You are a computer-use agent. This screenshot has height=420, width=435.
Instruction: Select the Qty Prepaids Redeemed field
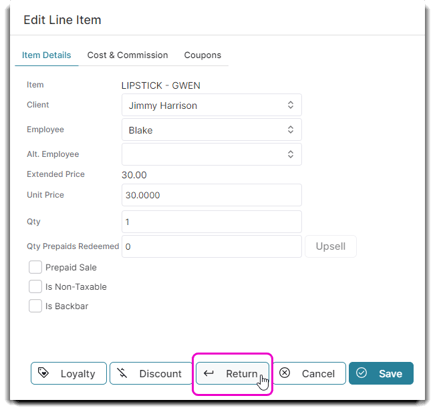pyautogui.click(x=212, y=247)
